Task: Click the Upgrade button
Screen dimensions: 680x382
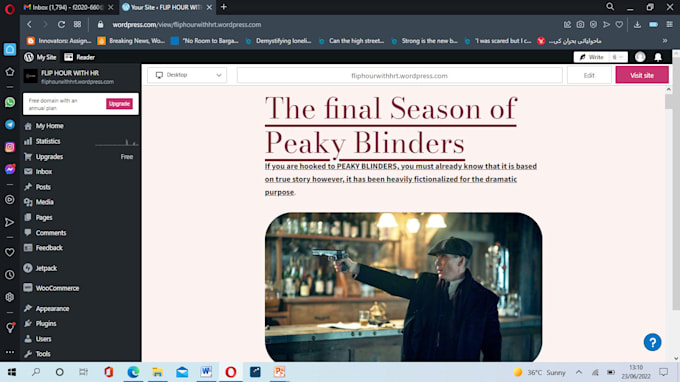Action: tap(119, 104)
